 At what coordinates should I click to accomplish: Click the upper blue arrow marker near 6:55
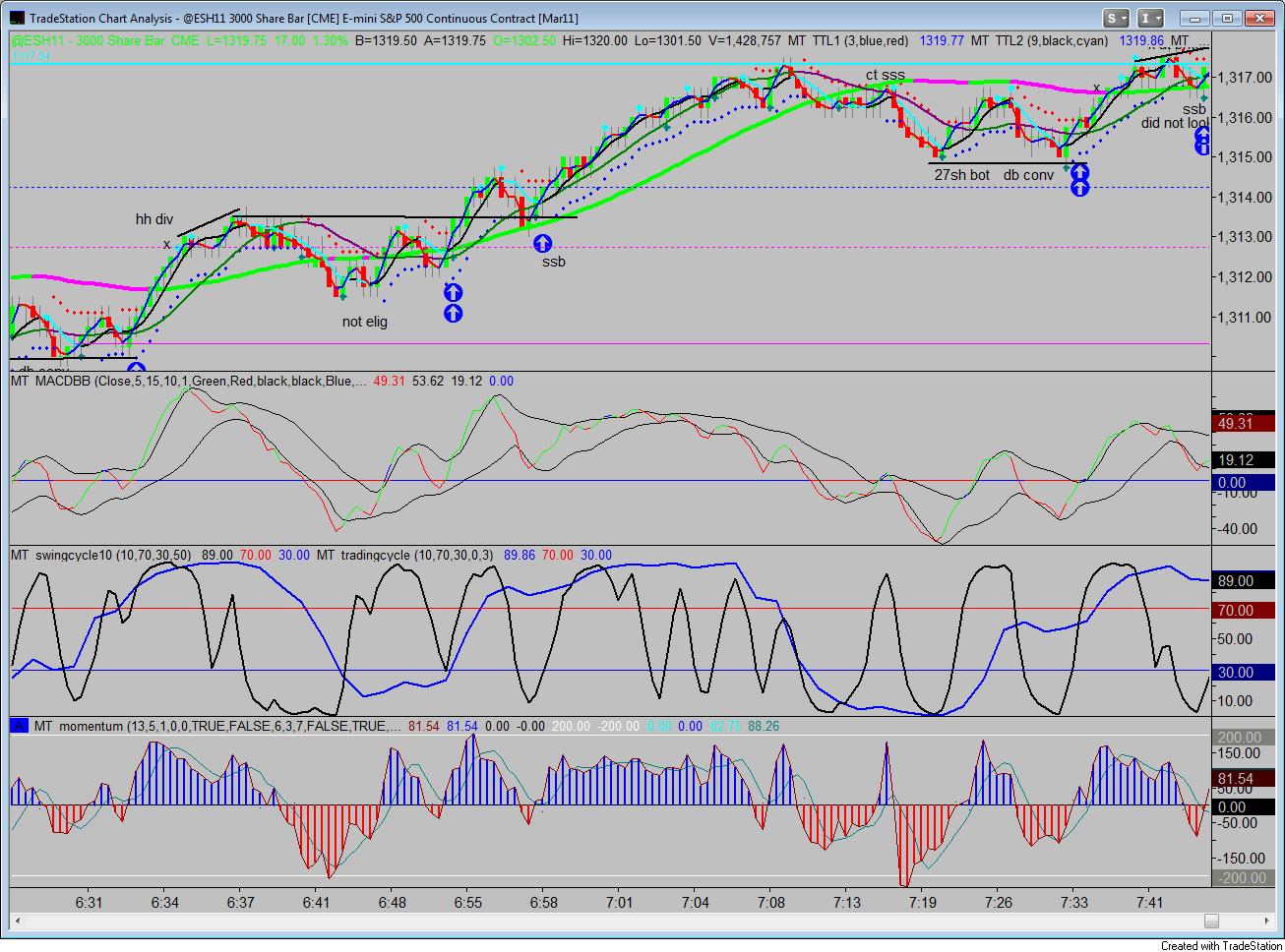click(x=453, y=292)
